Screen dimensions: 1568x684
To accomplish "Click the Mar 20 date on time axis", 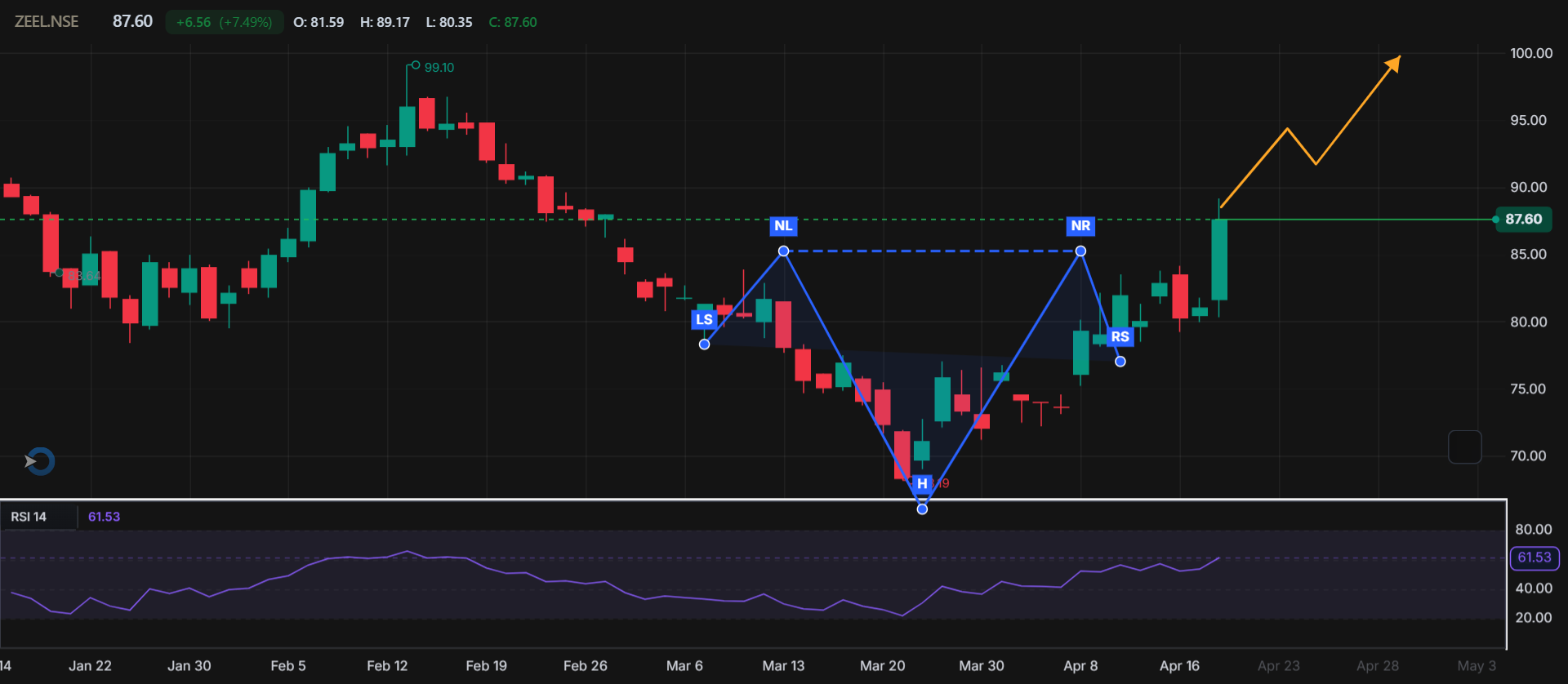I will click(x=882, y=666).
